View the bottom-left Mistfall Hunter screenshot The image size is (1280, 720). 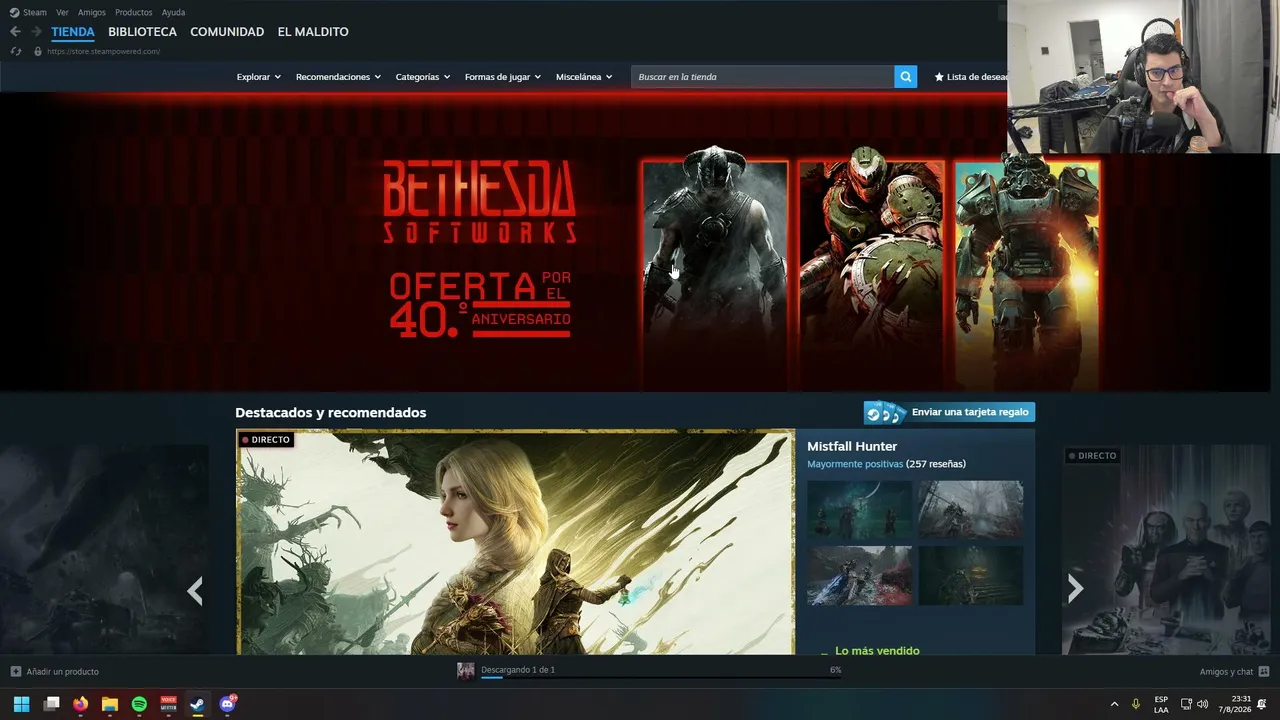point(860,575)
